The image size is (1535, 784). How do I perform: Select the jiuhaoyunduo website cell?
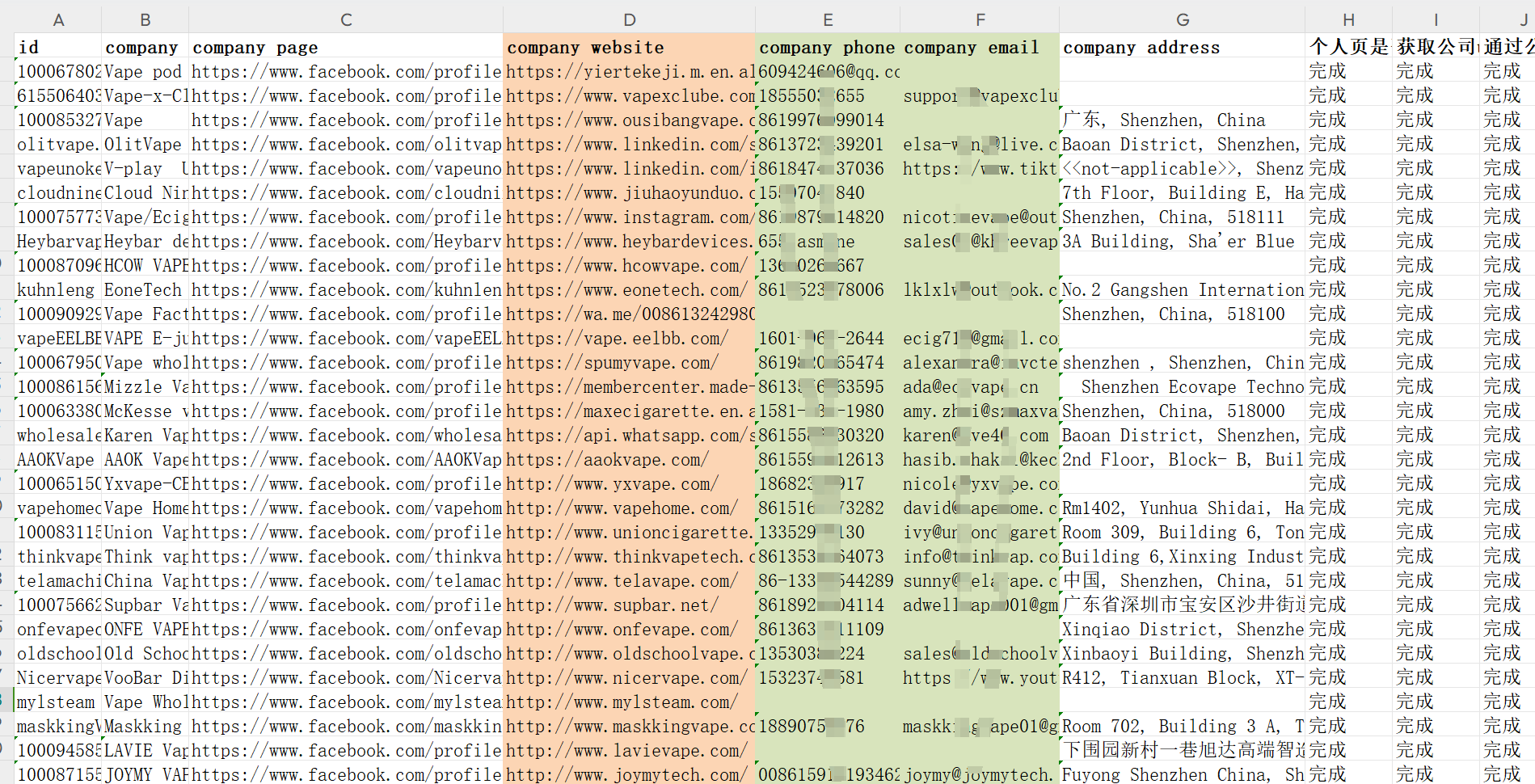coord(630,192)
